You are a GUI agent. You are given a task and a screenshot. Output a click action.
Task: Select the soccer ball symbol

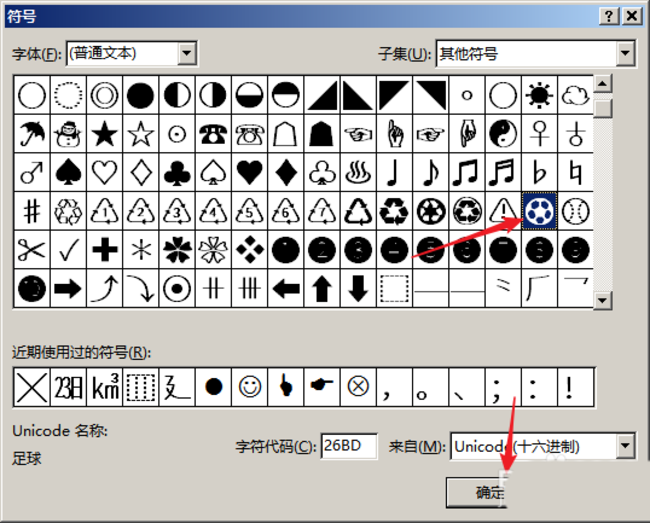tap(539, 210)
